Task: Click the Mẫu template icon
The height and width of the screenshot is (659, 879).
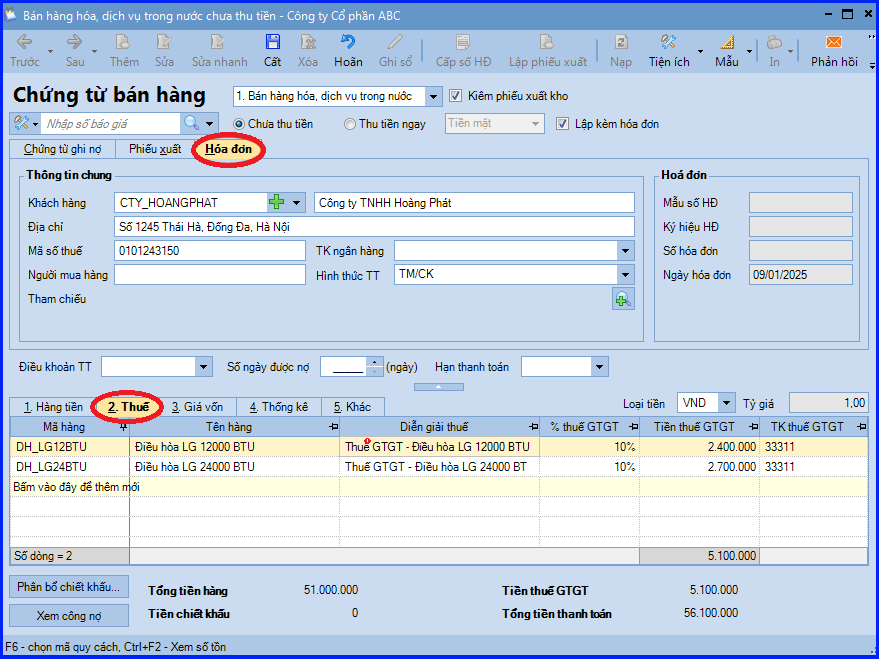Action: 727,43
